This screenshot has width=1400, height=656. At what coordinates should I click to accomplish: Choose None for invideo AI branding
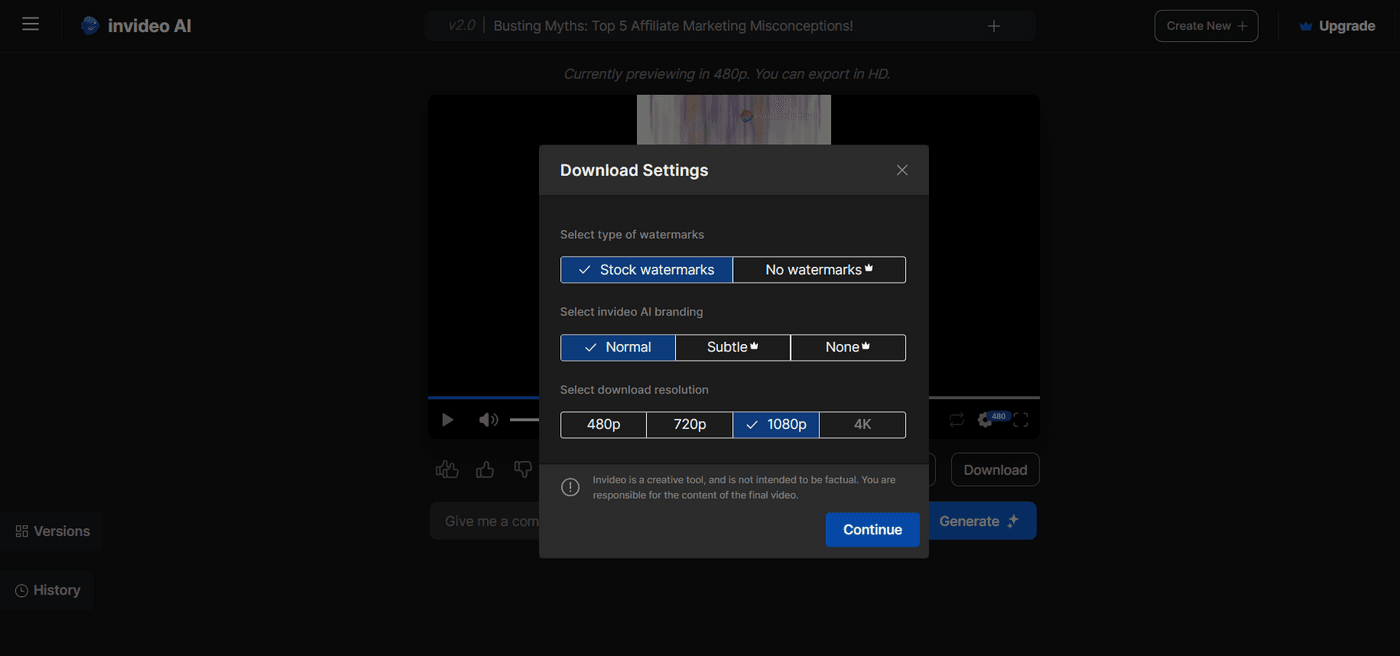(847, 347)
